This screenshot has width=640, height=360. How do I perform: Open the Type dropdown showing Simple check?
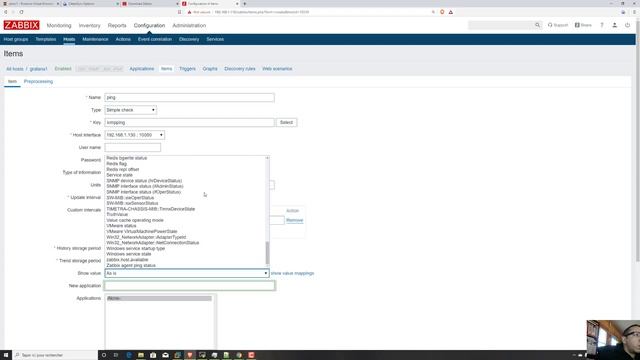click(131, 110)
